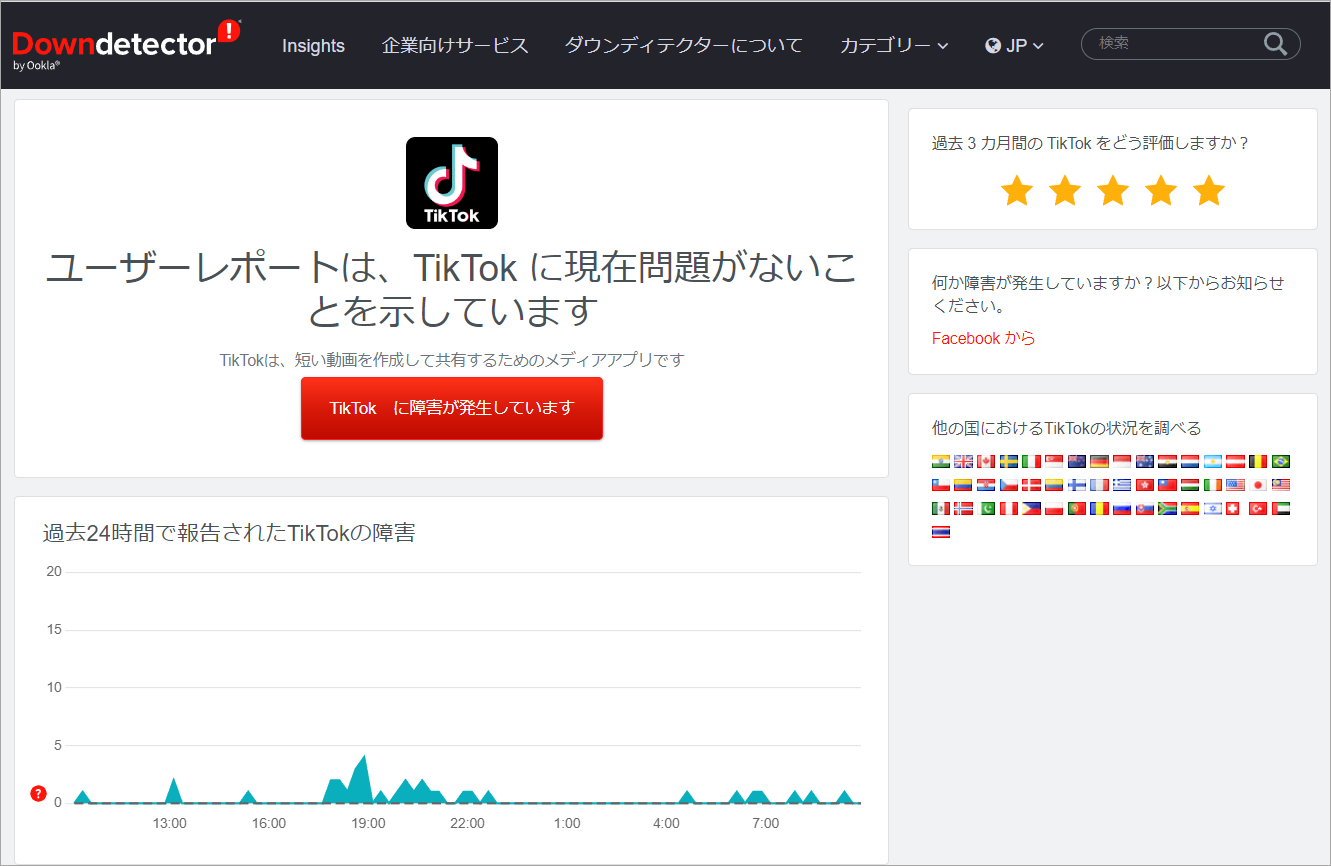Image resolution: width=1331 pixels, height=866 pixels.
Task: Click the 過去24時間で報告されたTikTokの障害 heading
Action: [x=229, y=533]
